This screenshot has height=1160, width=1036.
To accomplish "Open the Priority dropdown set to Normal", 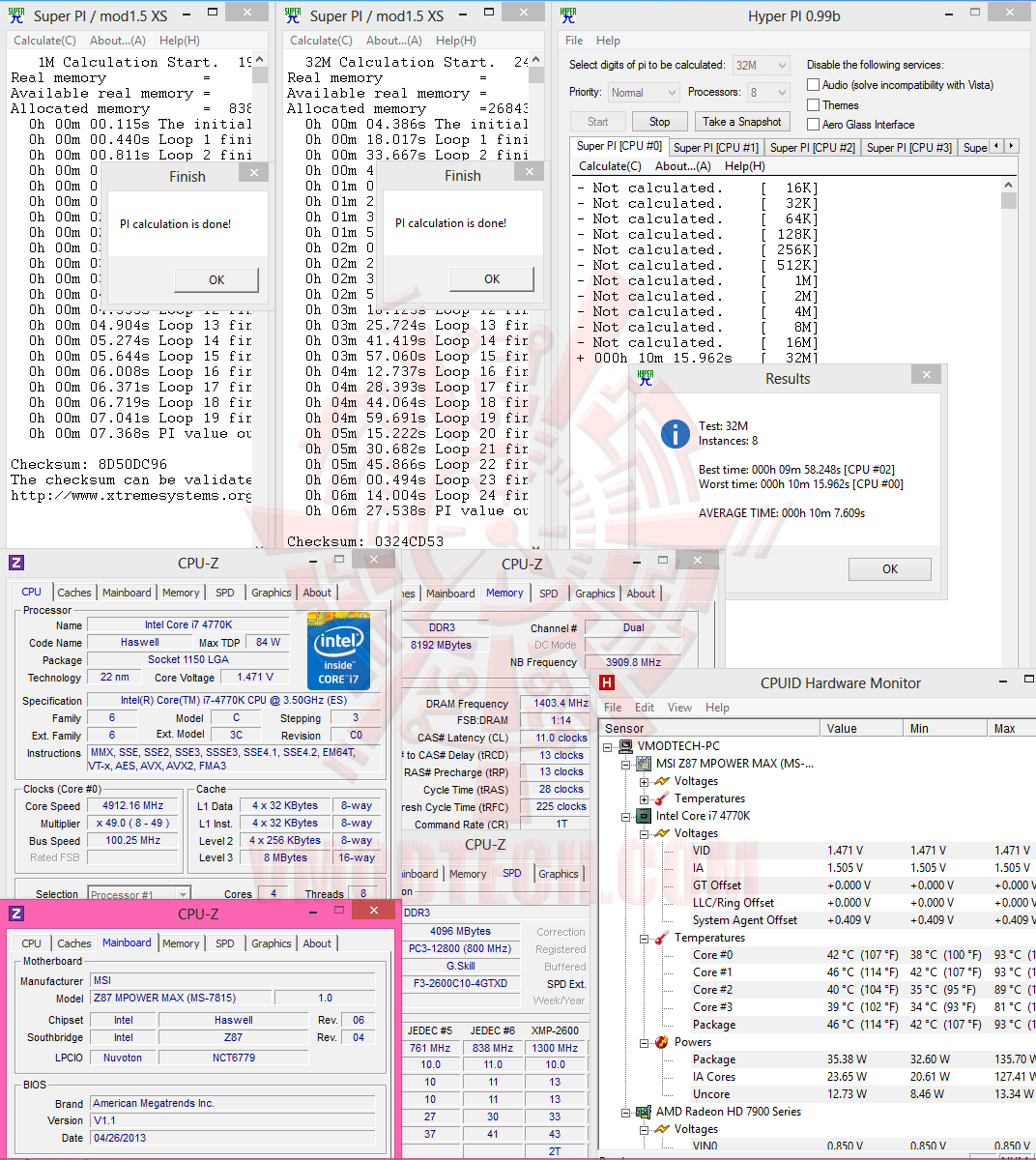I will click(644, 92).
